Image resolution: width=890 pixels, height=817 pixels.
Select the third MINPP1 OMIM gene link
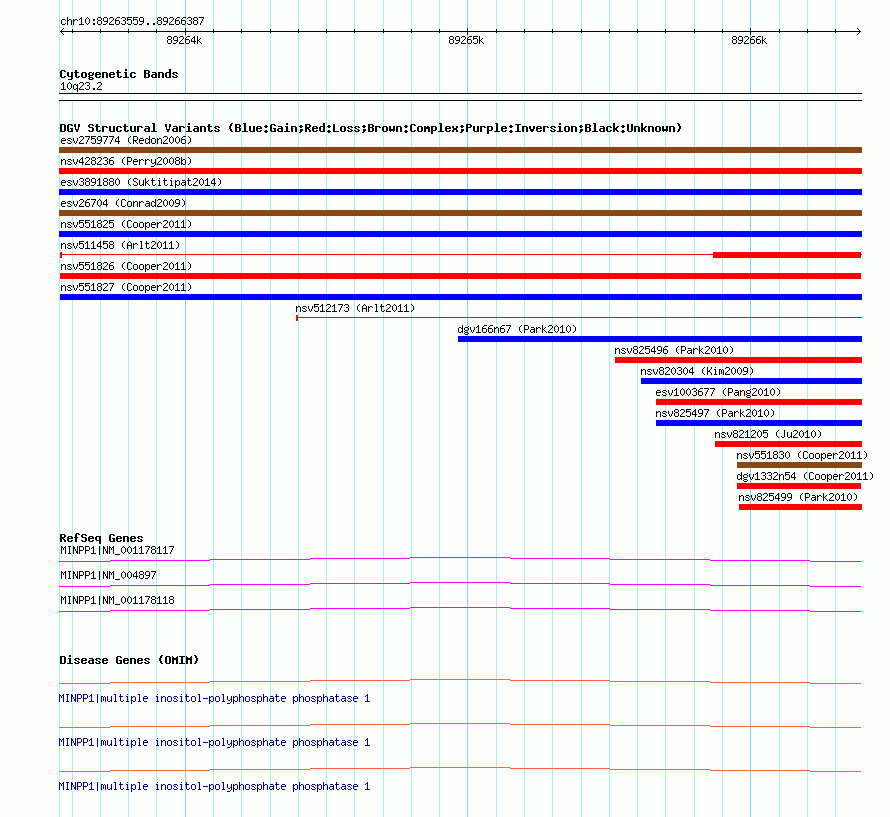[215, 786]
